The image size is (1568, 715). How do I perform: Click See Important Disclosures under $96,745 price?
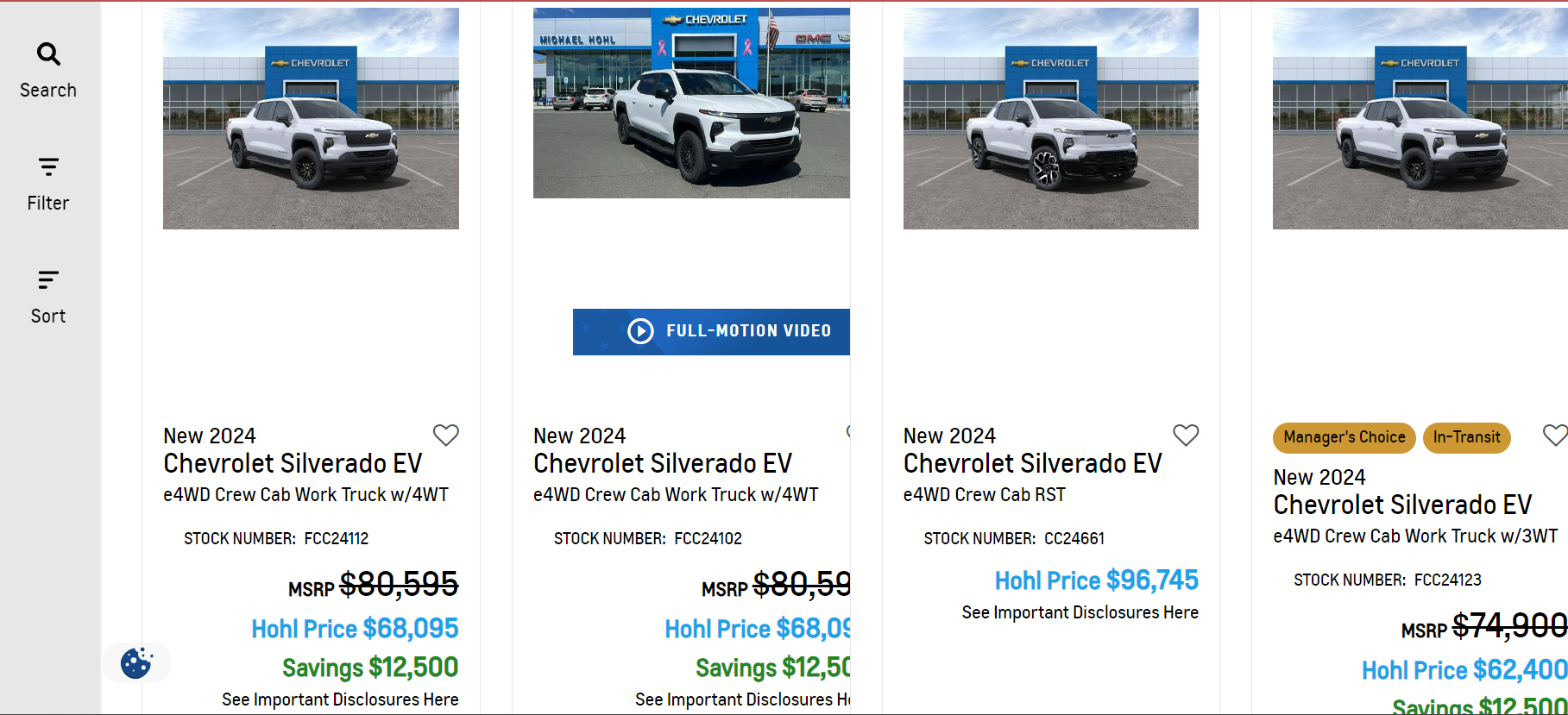[1080, 612]
